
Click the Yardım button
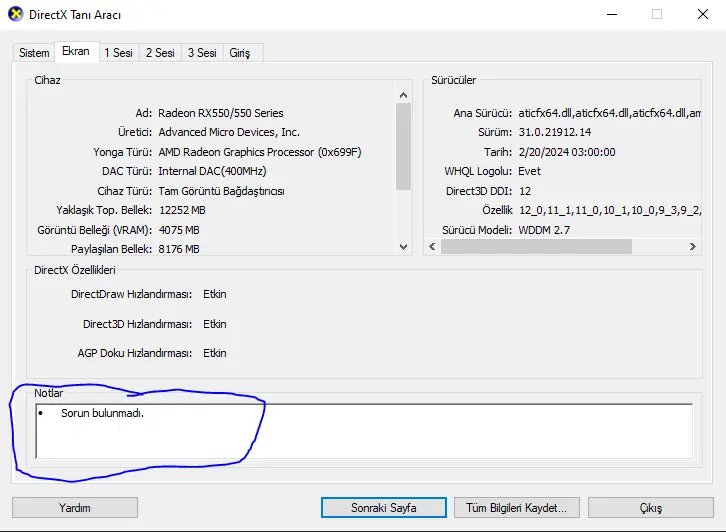[75, 508]
